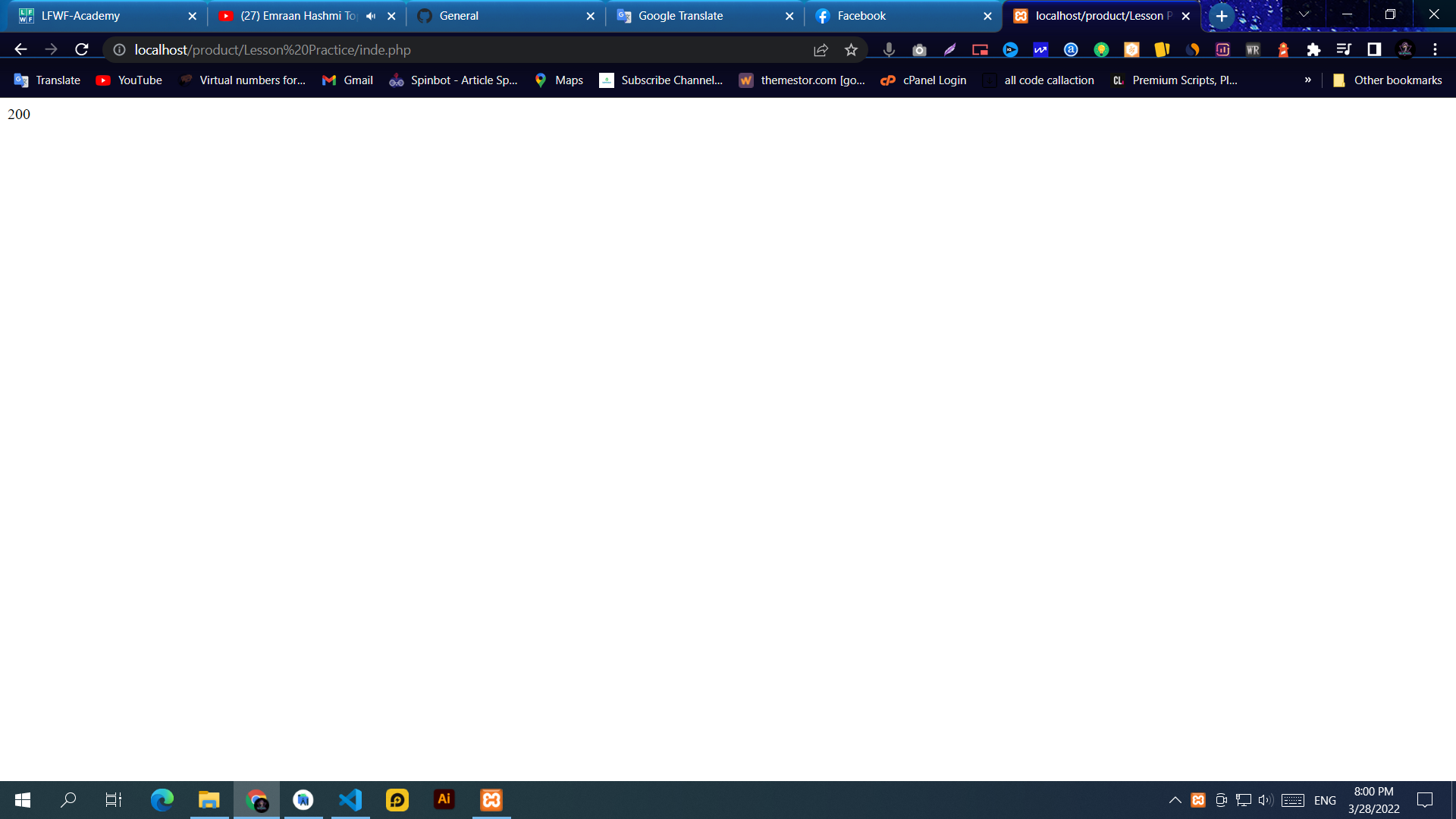Viewport: 1456px width, 819px height.
Task: Switch to the Google Translate tab
Action: pos(680,16)
